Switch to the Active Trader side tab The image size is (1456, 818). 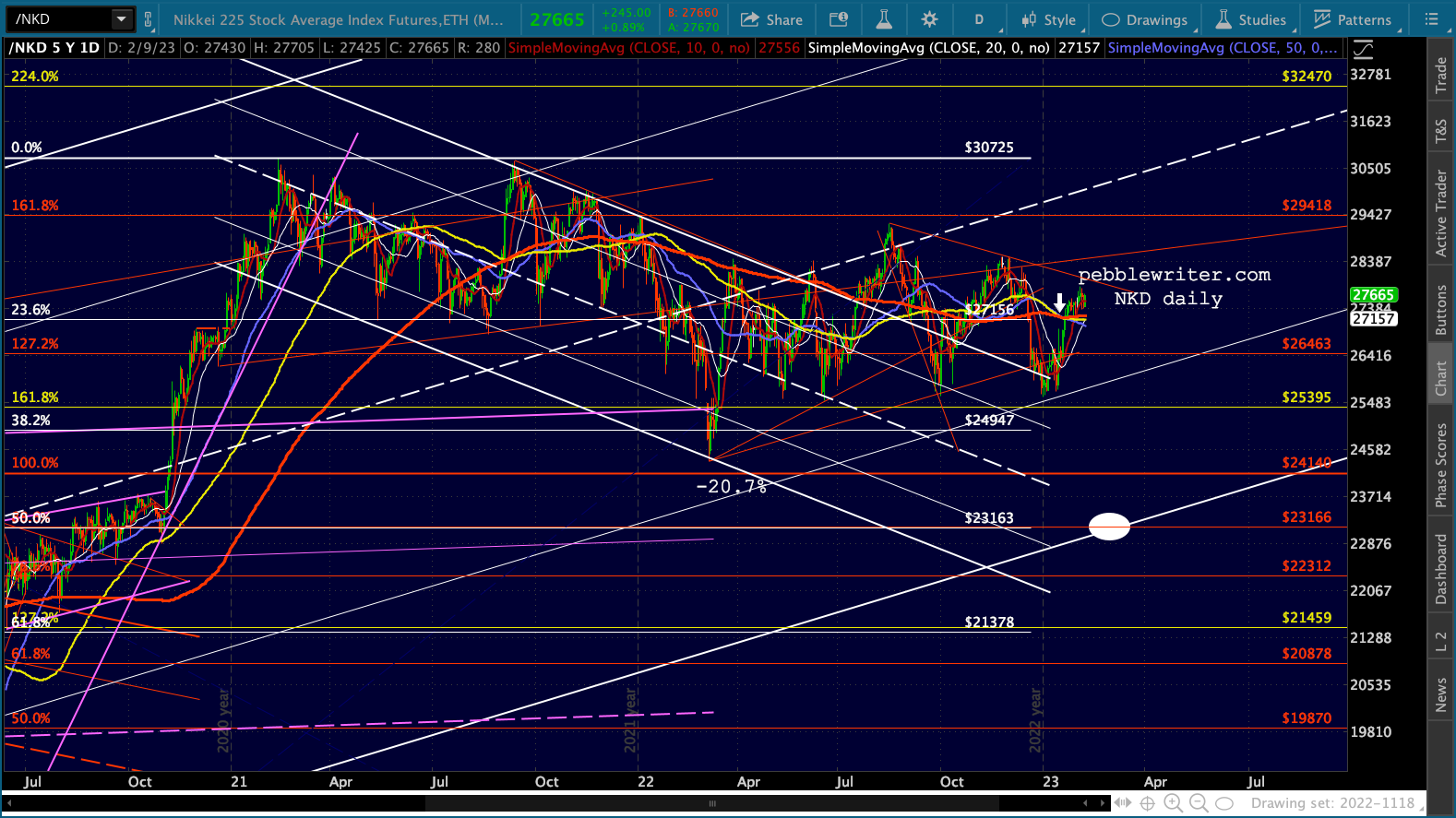pos(1440,213)
